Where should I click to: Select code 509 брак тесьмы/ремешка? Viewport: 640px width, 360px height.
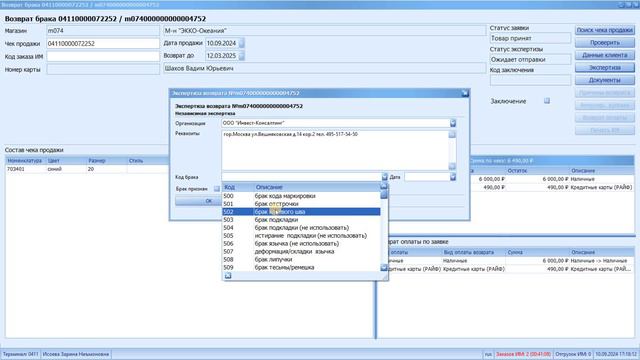tap(301, 267)
